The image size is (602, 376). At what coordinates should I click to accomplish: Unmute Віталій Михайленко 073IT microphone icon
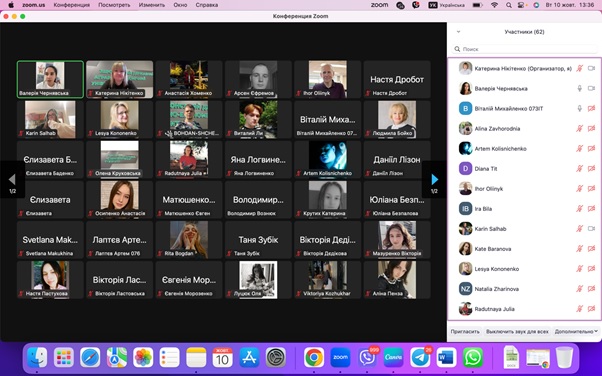coord(579,108)
